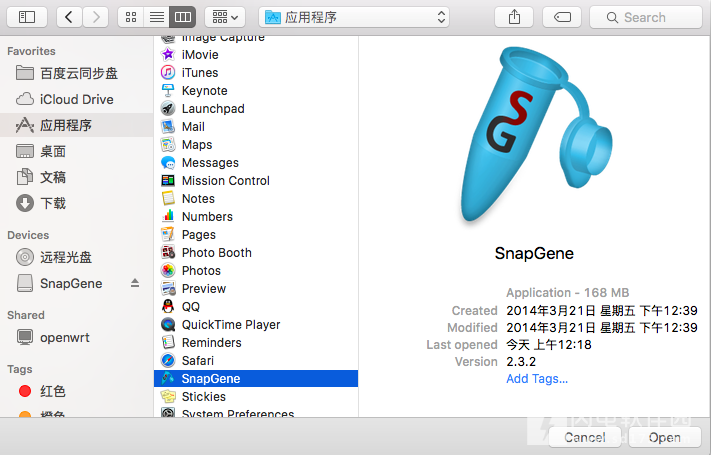Select the Stickies name text

click(x=204, y=396)
